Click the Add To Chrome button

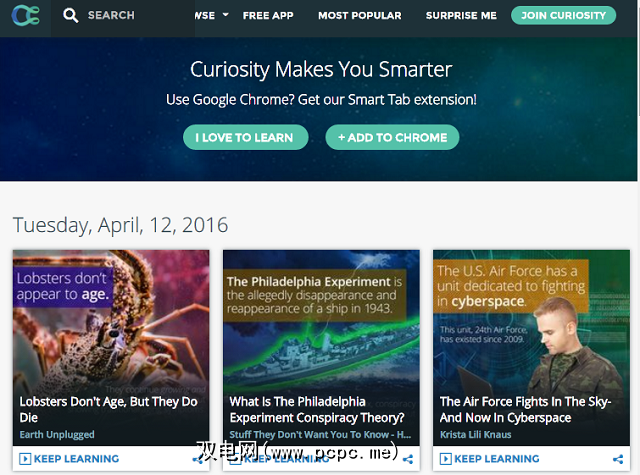392,137
